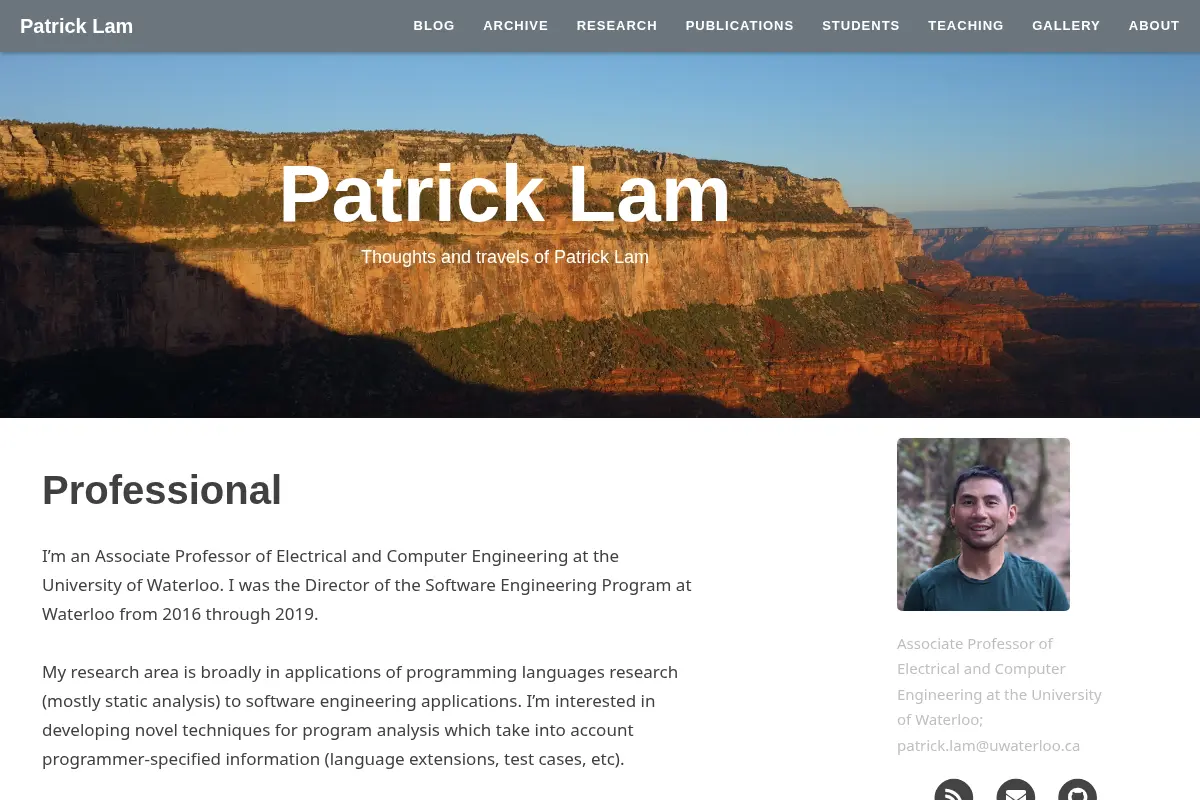Screen dimensions: 1200x800
Task: Click the paragraph starting 'My research area'
Action: point(361,715)
